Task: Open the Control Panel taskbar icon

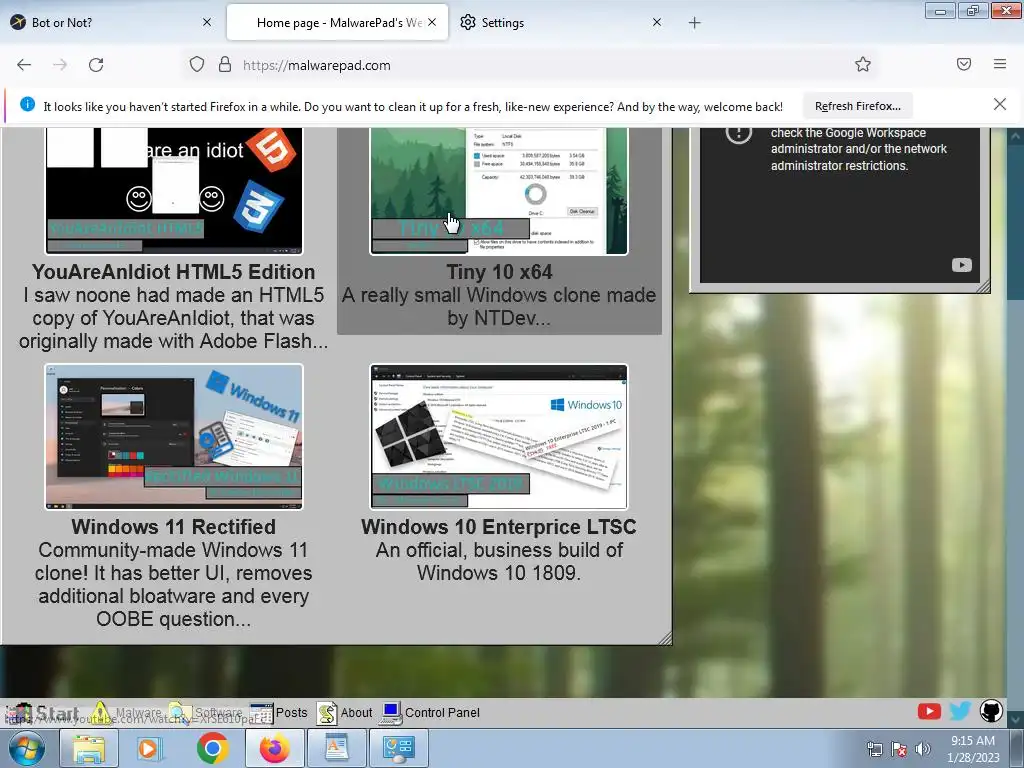Action: 398,748
